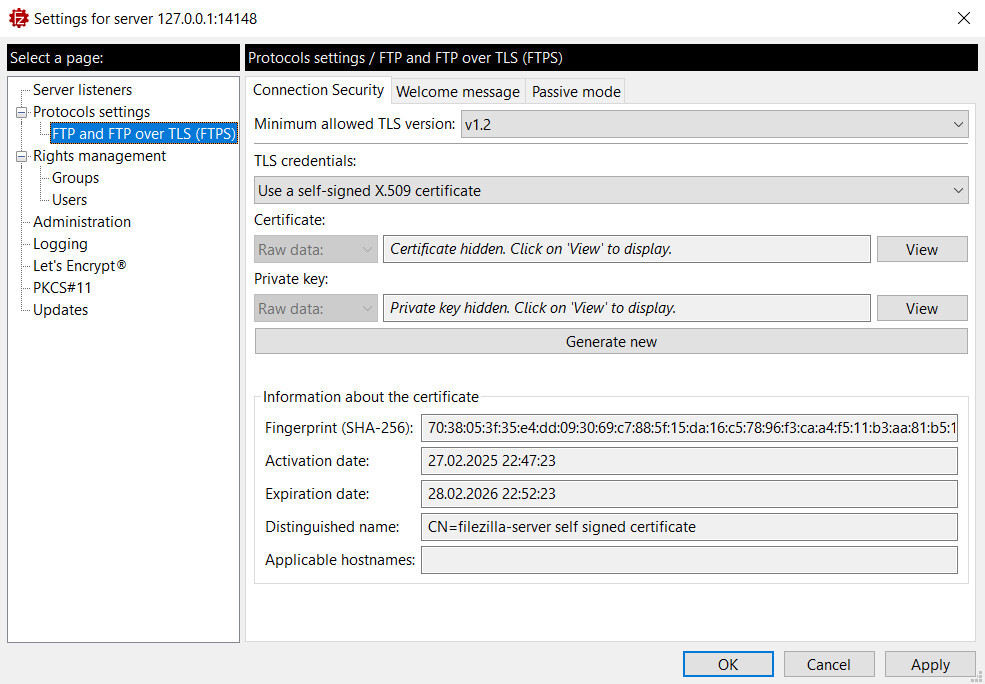Image resolution: width=985 pixels, height=684 pixels.
Task: View the certificate data
Action: tap(922, 249)
